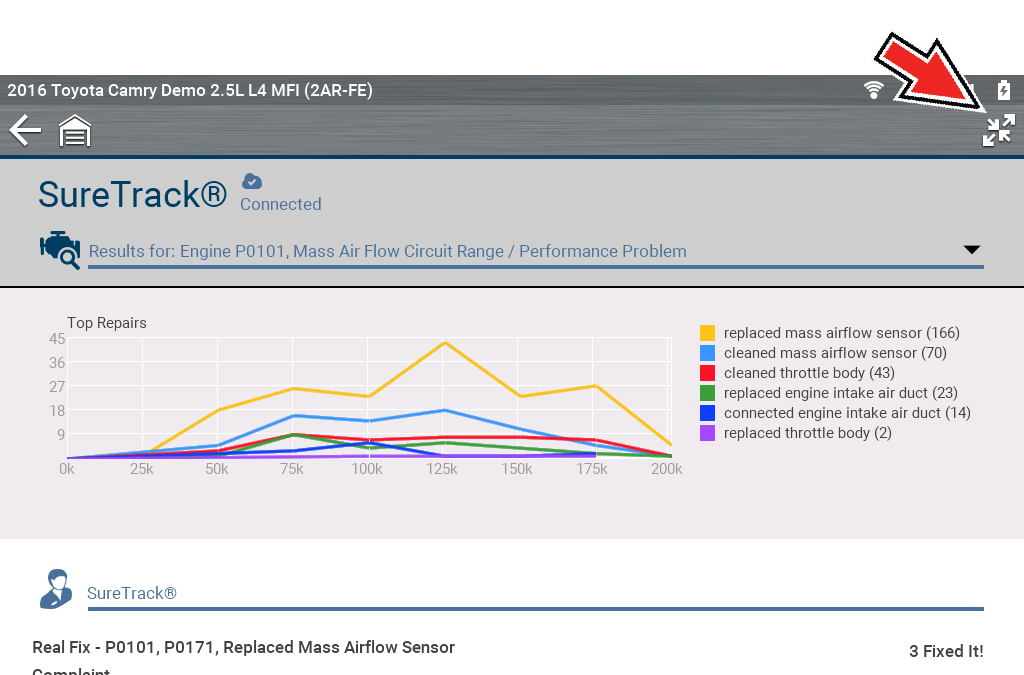Select the replaced throttle body legend label

coord(807,433)
